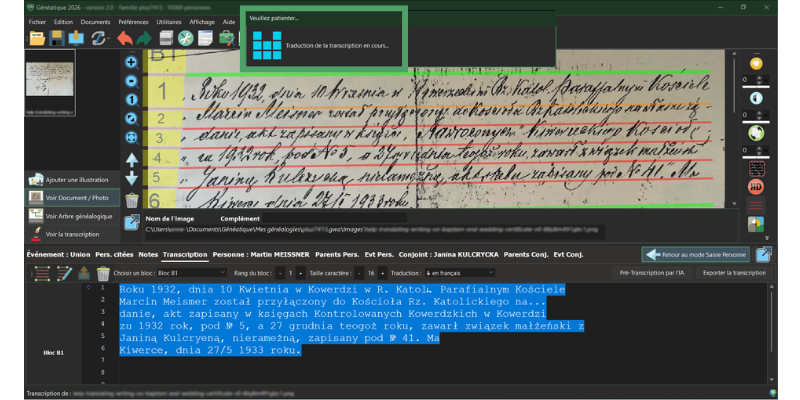Screen dimensions: 800x400
Task: Click the red HD quality icon
Action: coord(756,186)
